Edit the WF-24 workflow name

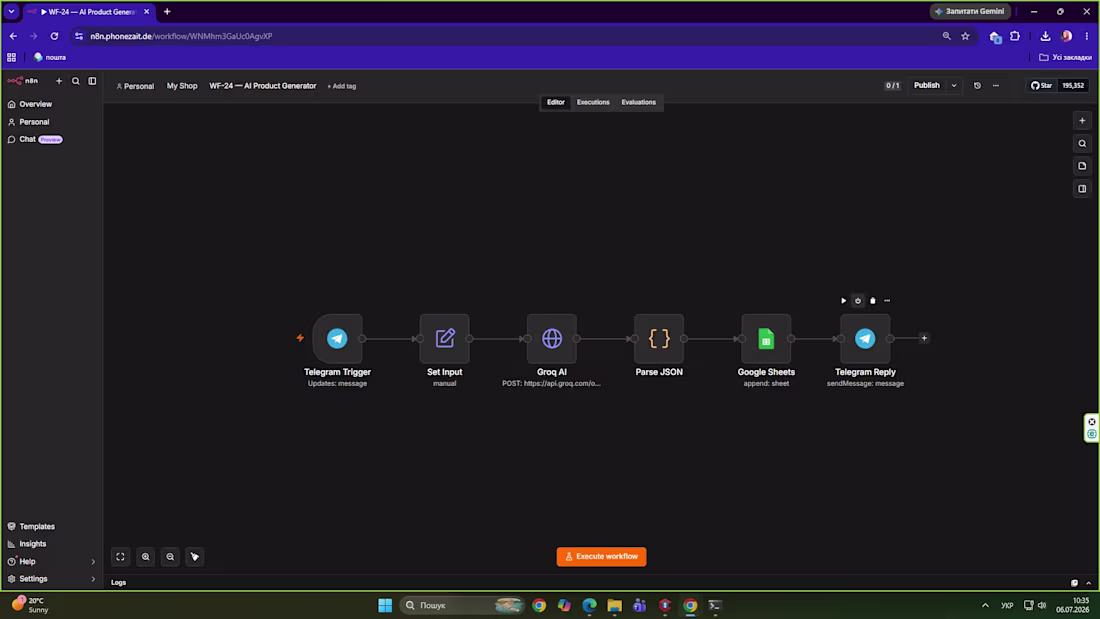[x=262, y=86]
